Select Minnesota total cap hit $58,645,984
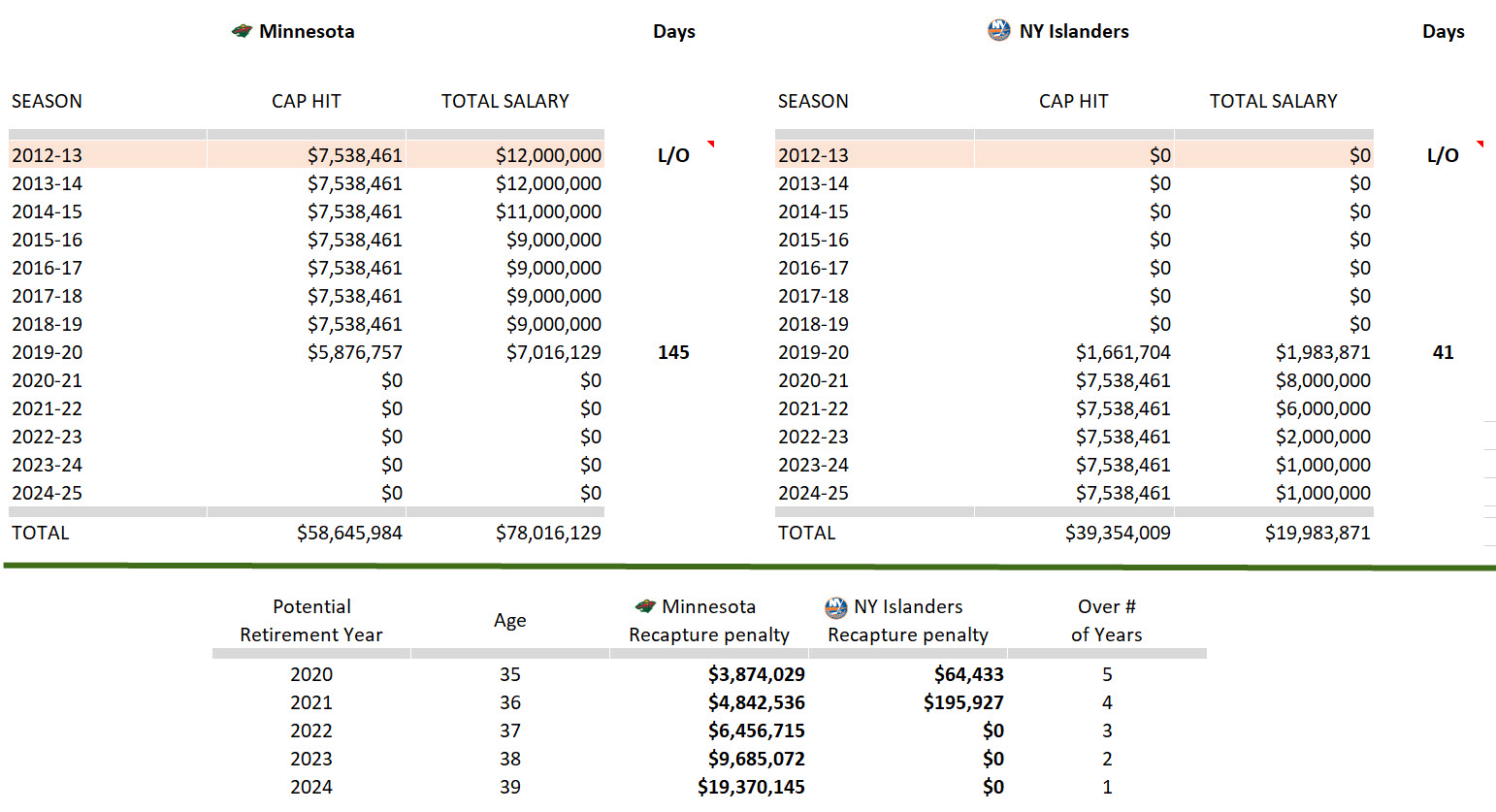 click(x=349, y=533)
